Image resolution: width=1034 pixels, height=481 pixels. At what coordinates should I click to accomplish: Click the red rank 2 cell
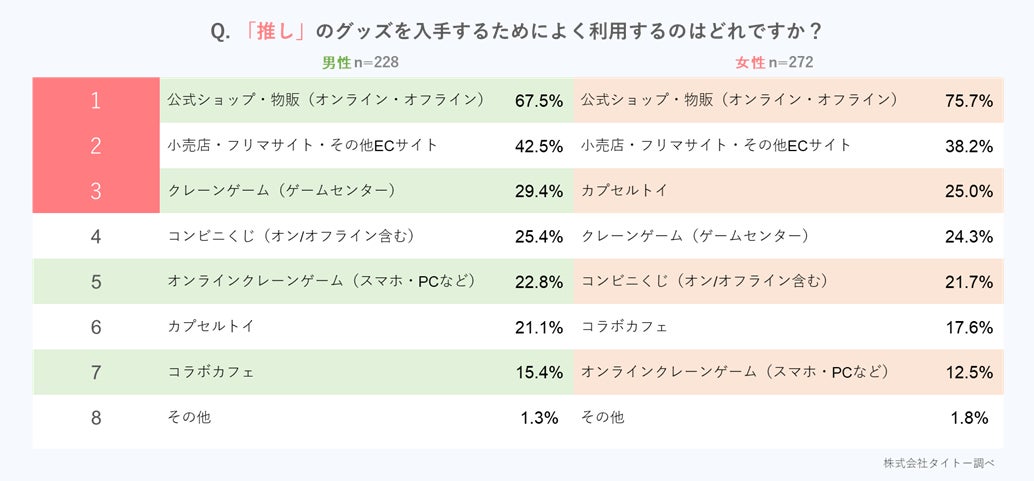tap(96, 146)
